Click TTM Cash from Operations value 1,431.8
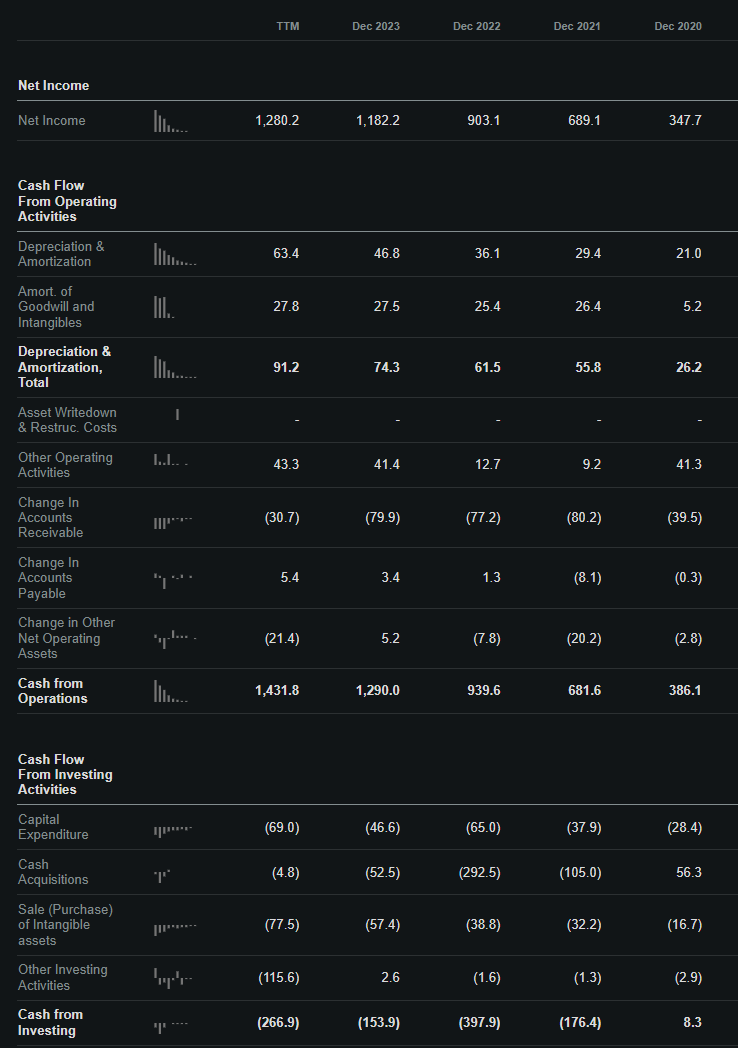 277,691
